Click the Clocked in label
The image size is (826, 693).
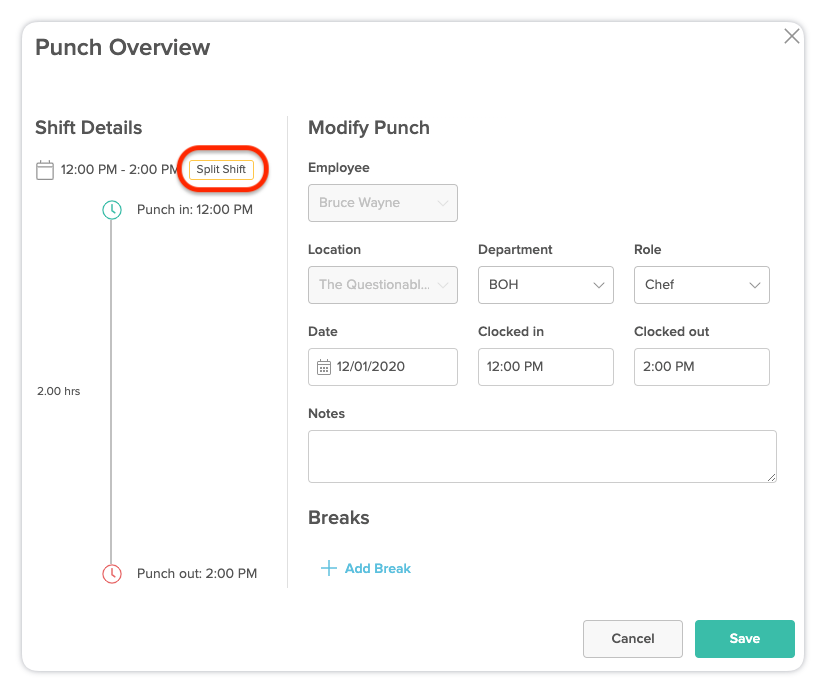point(511,332)
